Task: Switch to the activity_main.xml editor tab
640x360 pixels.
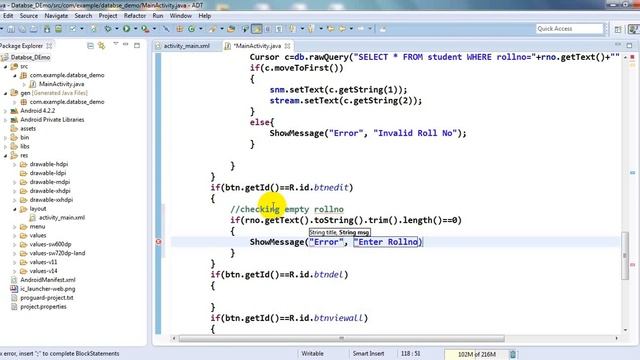Action: click(186, 46)
